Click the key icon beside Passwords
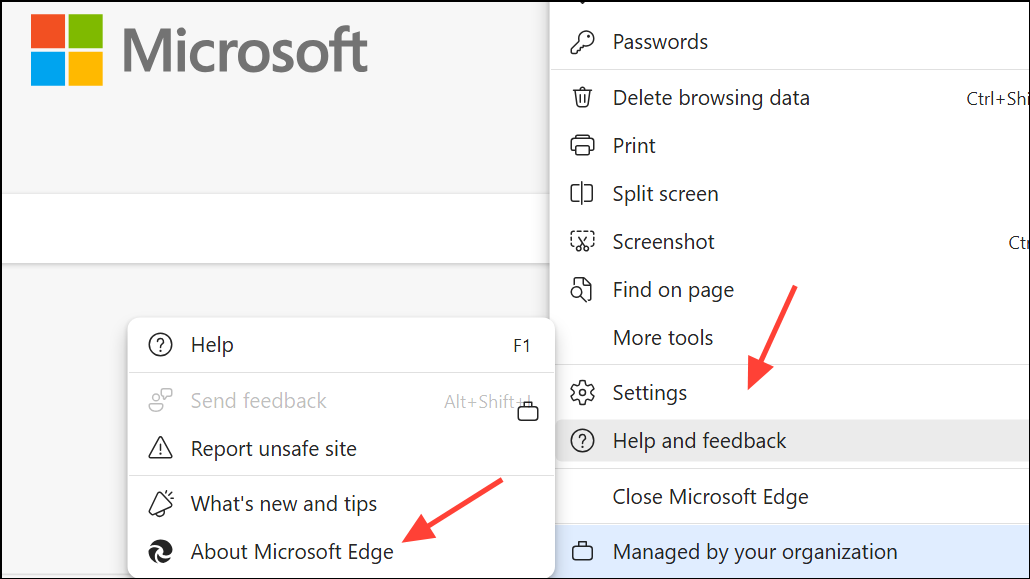 pos(582,42)
